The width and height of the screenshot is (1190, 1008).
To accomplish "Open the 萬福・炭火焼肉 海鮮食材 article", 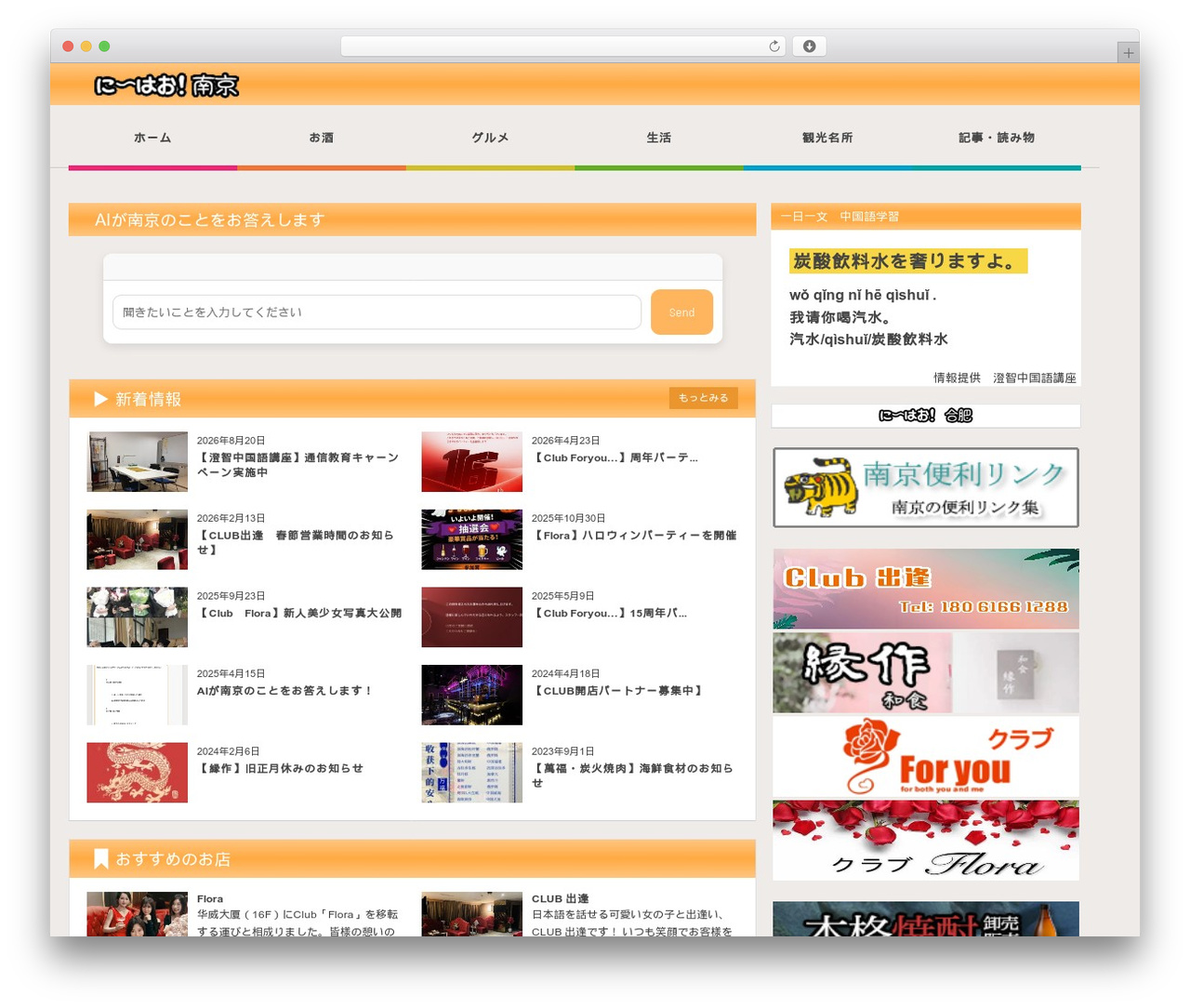I will point(632,776).
